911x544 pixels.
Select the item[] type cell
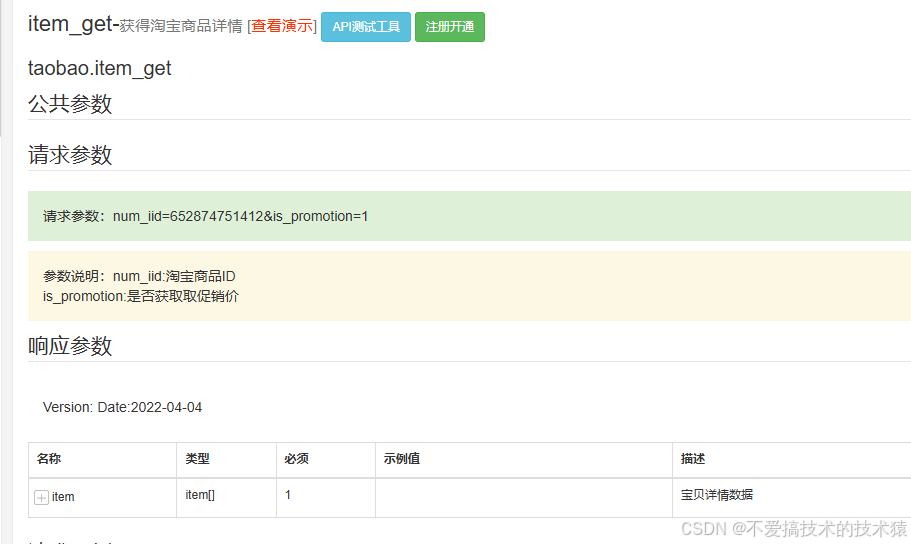[227, 498]
